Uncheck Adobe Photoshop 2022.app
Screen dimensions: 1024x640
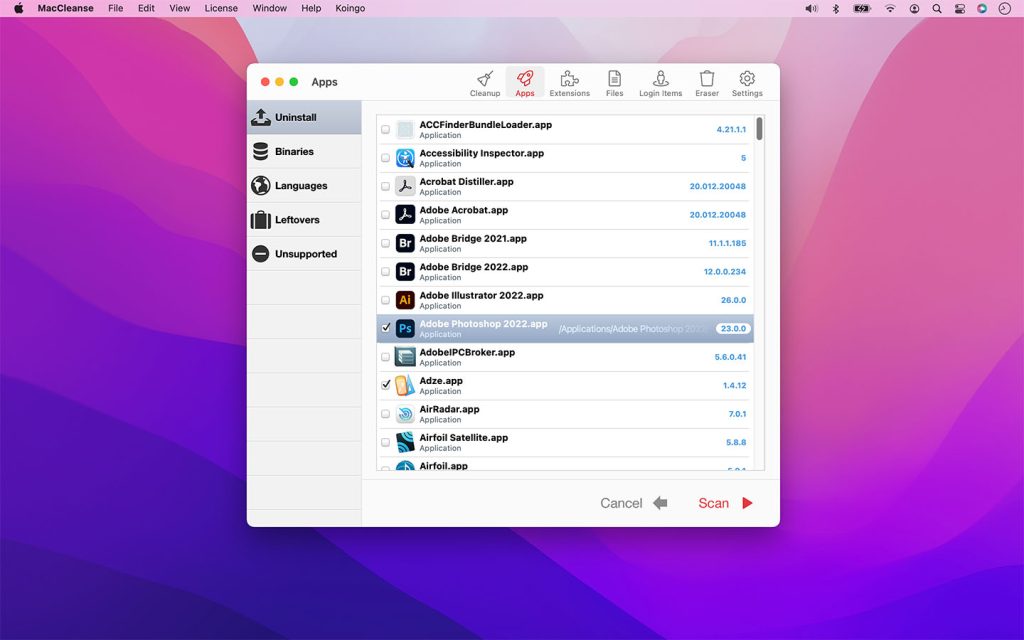pyautogui.click(x=386, y=327)
